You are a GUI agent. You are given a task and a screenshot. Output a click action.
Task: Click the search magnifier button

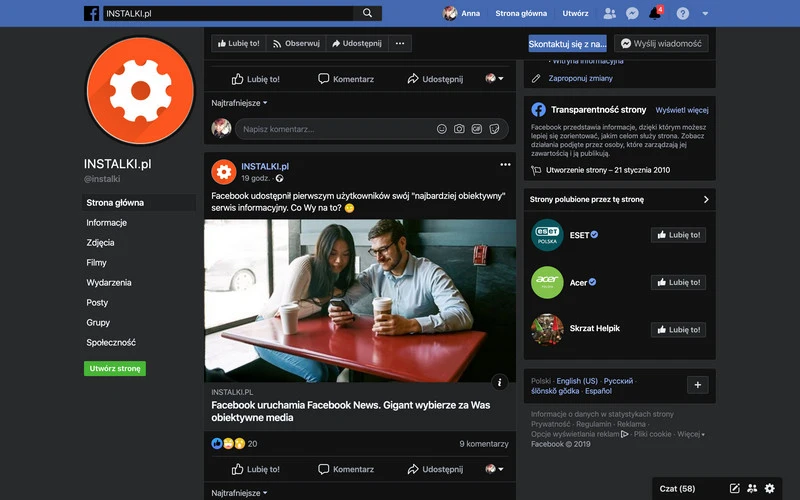point(368,13)
